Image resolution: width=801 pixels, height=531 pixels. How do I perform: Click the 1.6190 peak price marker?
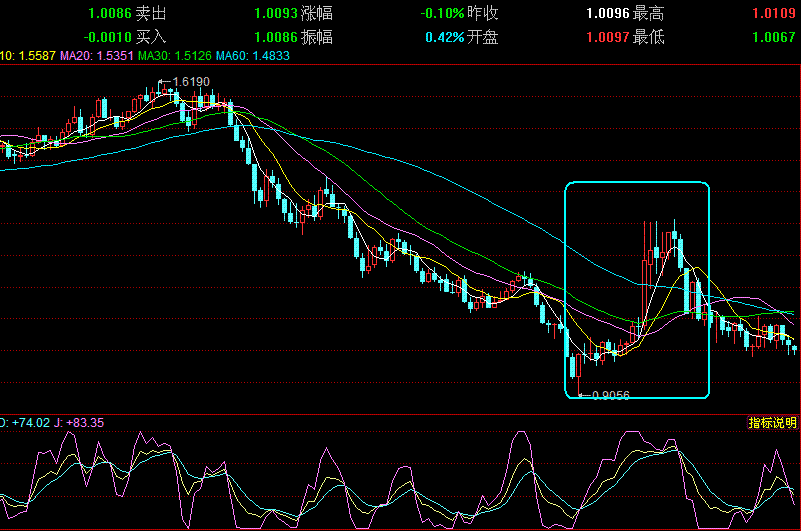[190, 81]
